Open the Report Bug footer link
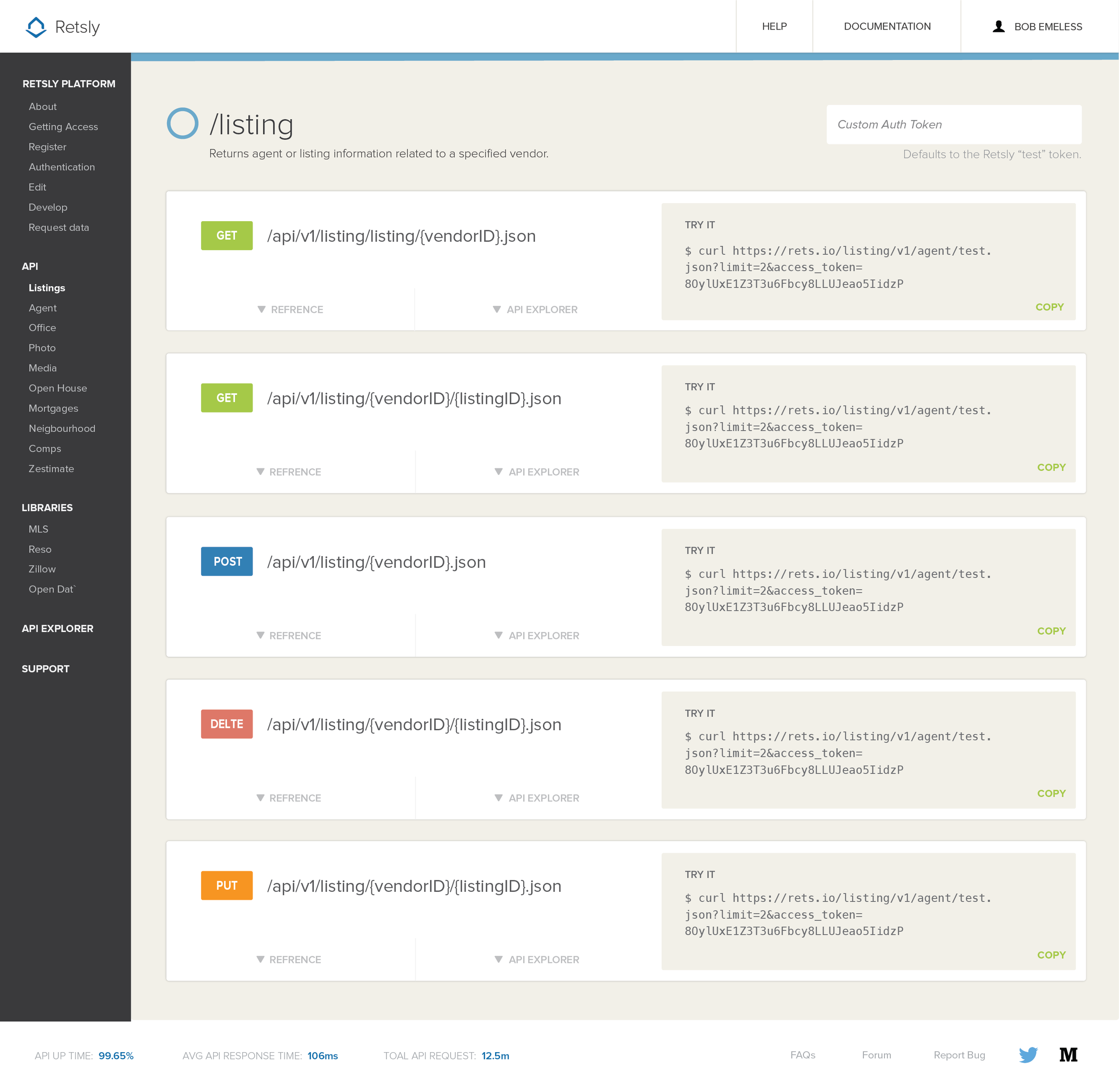The height and width of the screenshot is (1092, 1119). (x=959, y=1055)
